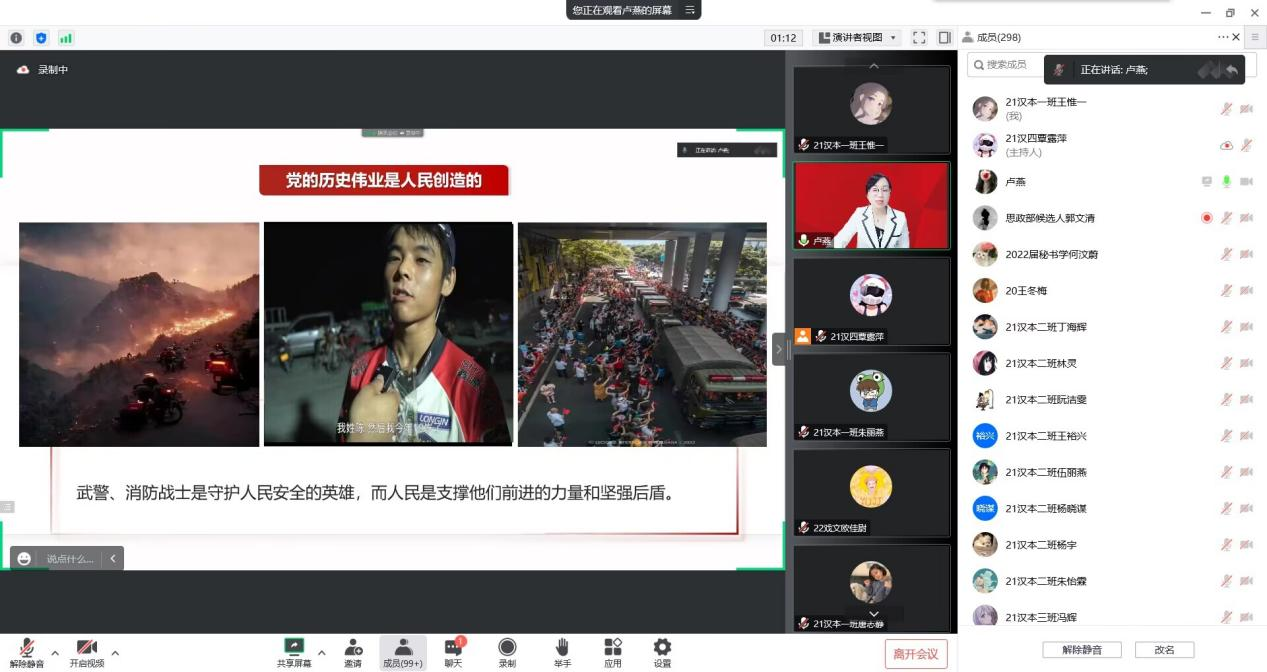
Task: Click the 成员(298) panel title
Action: tap(998, 37)
